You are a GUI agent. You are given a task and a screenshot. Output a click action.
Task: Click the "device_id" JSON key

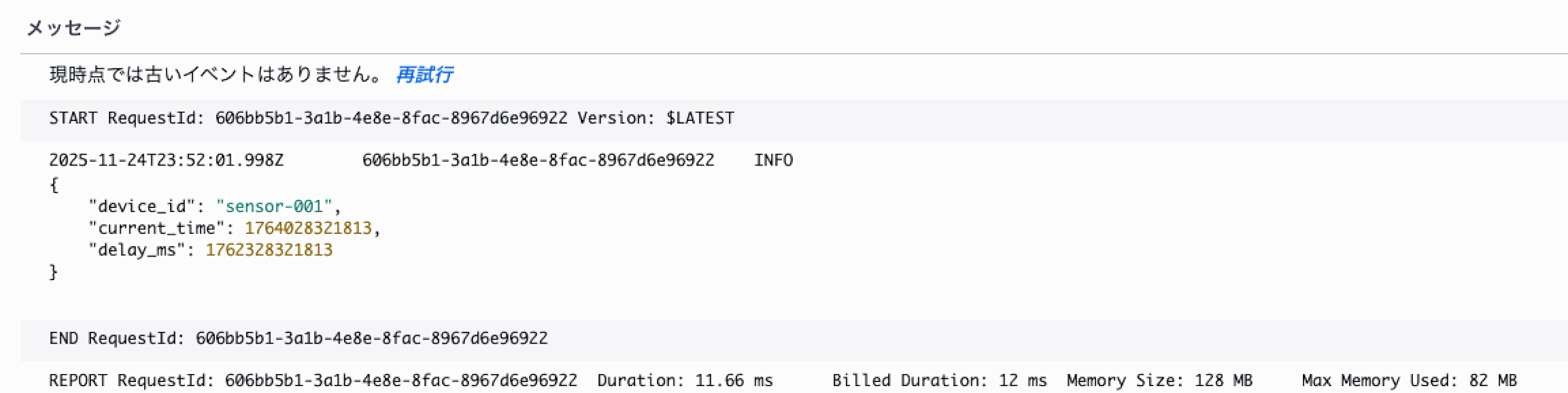[141, 206]
